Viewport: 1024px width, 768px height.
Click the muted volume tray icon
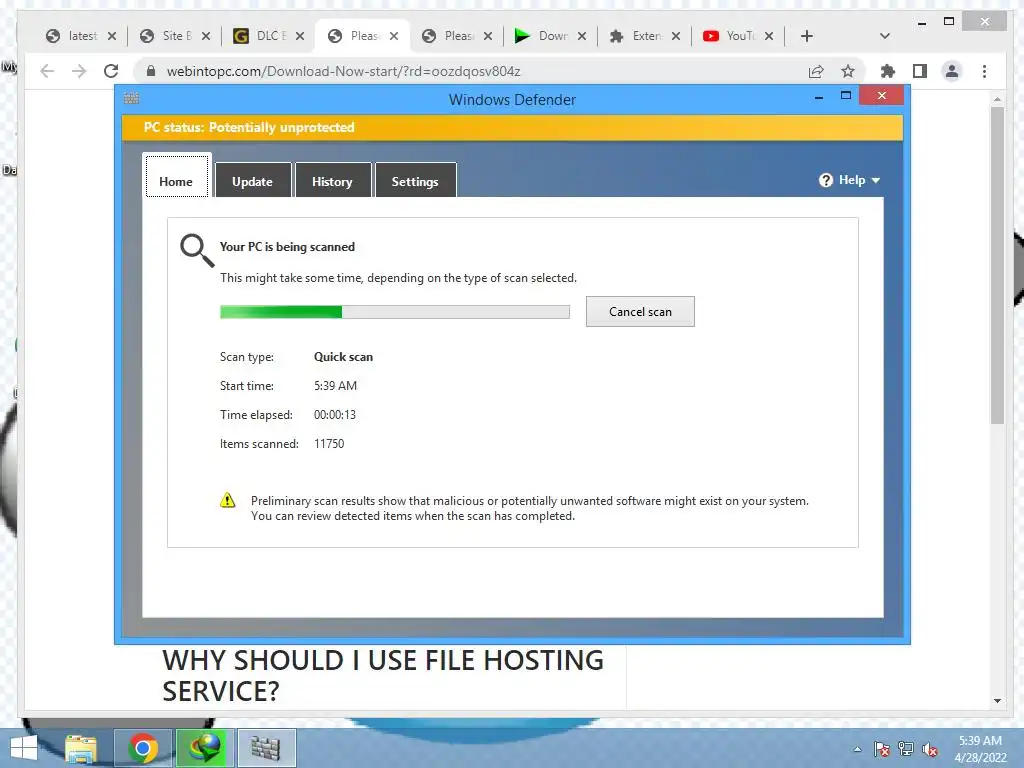tap(930, 750)
